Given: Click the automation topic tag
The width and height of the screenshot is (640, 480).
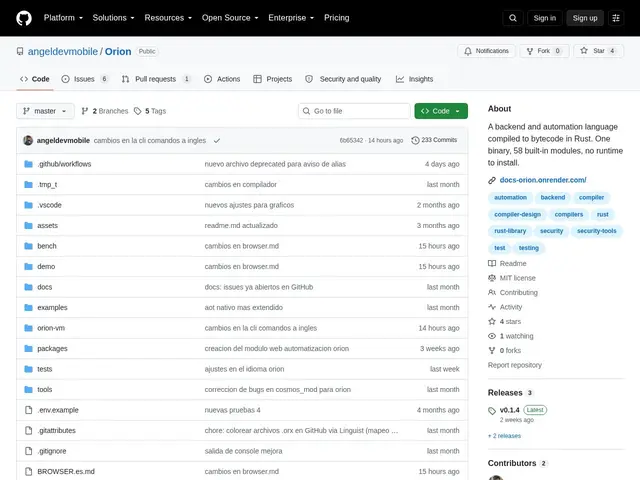Looking at the screenshot, I should pos(510,198).
